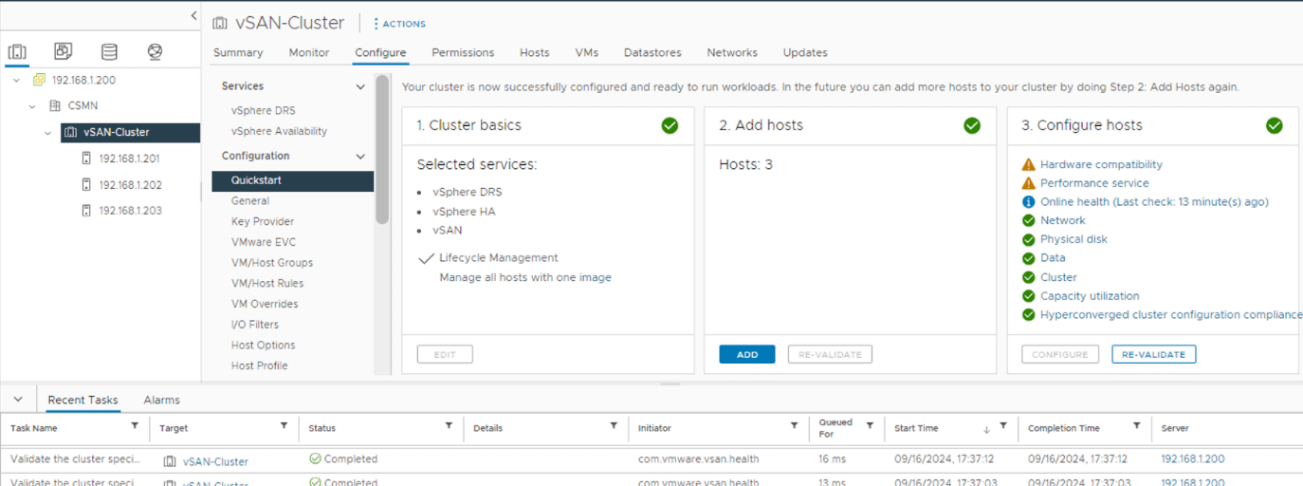Open the Networks tab
The width and height of the screenshot is (1303, 486).
732,53
